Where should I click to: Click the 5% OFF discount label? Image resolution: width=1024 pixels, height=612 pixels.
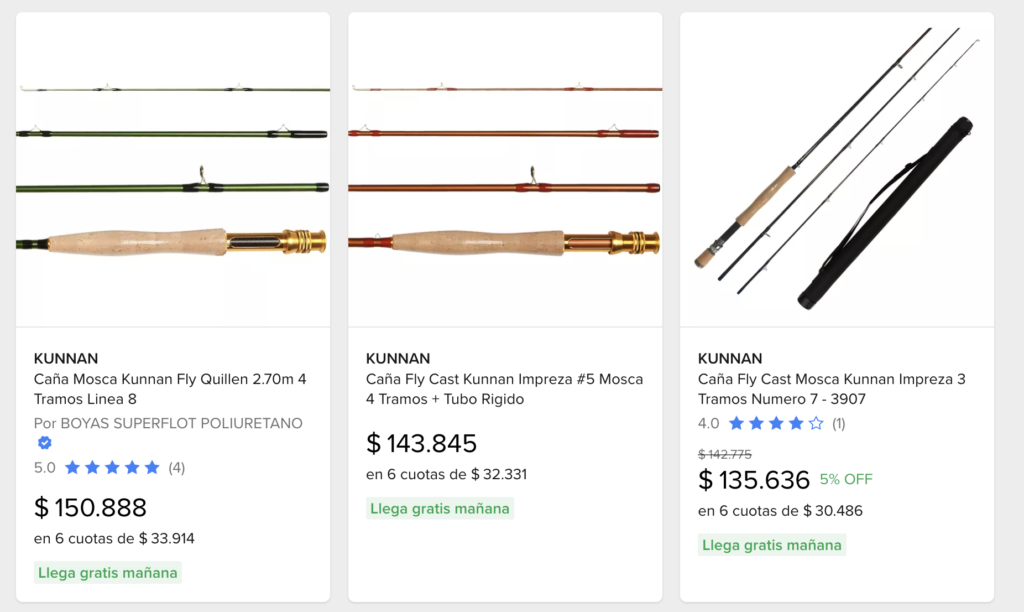(846, 479)
